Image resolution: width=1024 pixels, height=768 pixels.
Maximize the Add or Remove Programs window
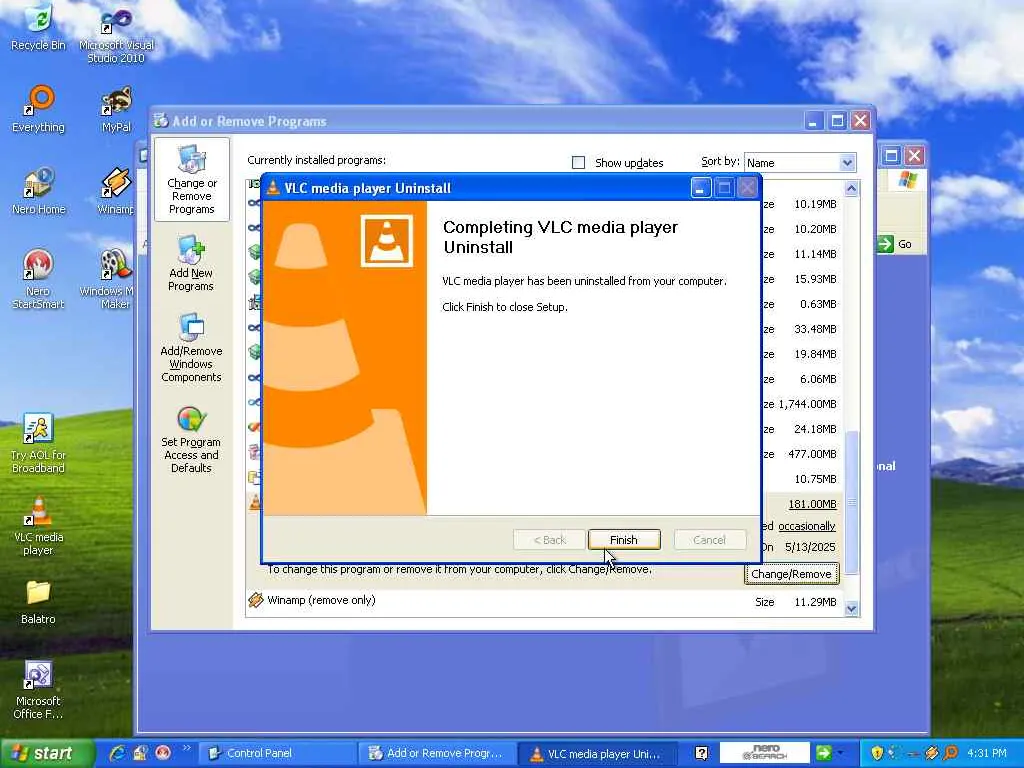(x=837, y=121)
